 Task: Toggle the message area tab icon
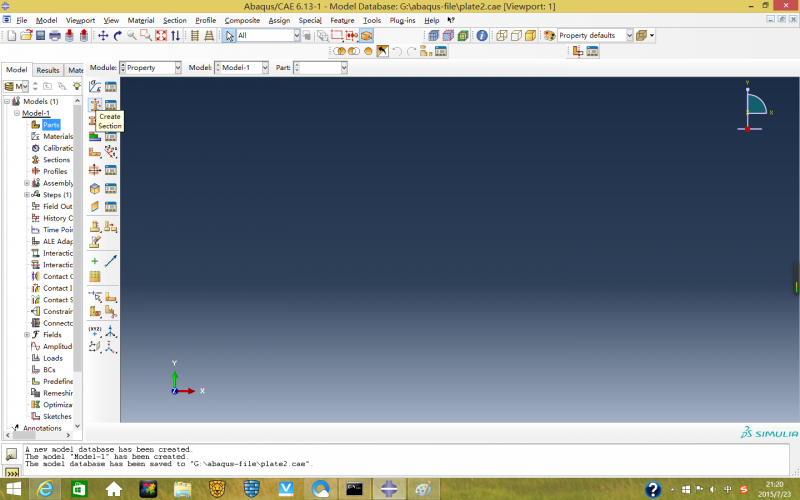click(x=11, y=454)
